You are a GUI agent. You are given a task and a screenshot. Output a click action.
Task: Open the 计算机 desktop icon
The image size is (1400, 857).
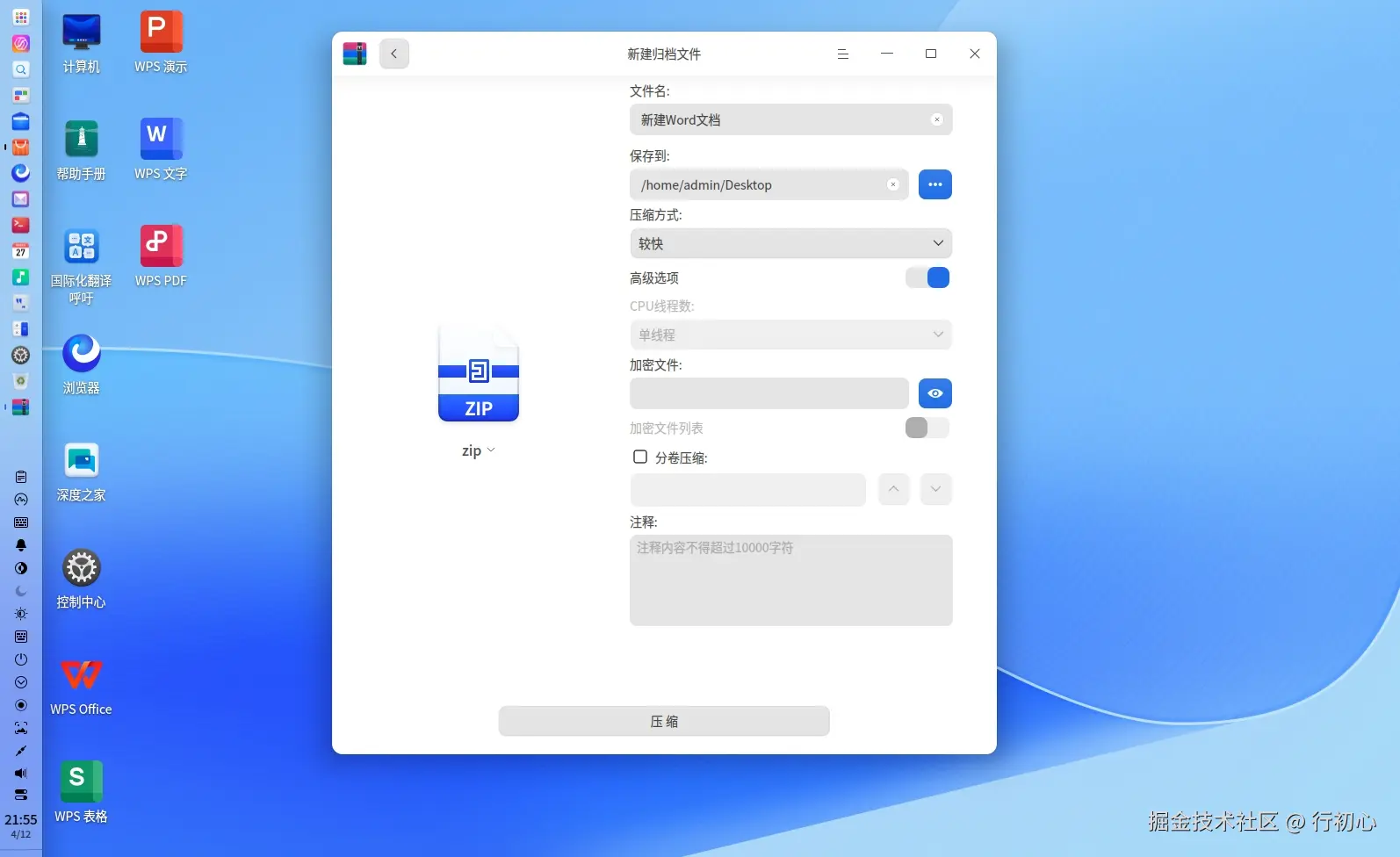click(82, 43)
